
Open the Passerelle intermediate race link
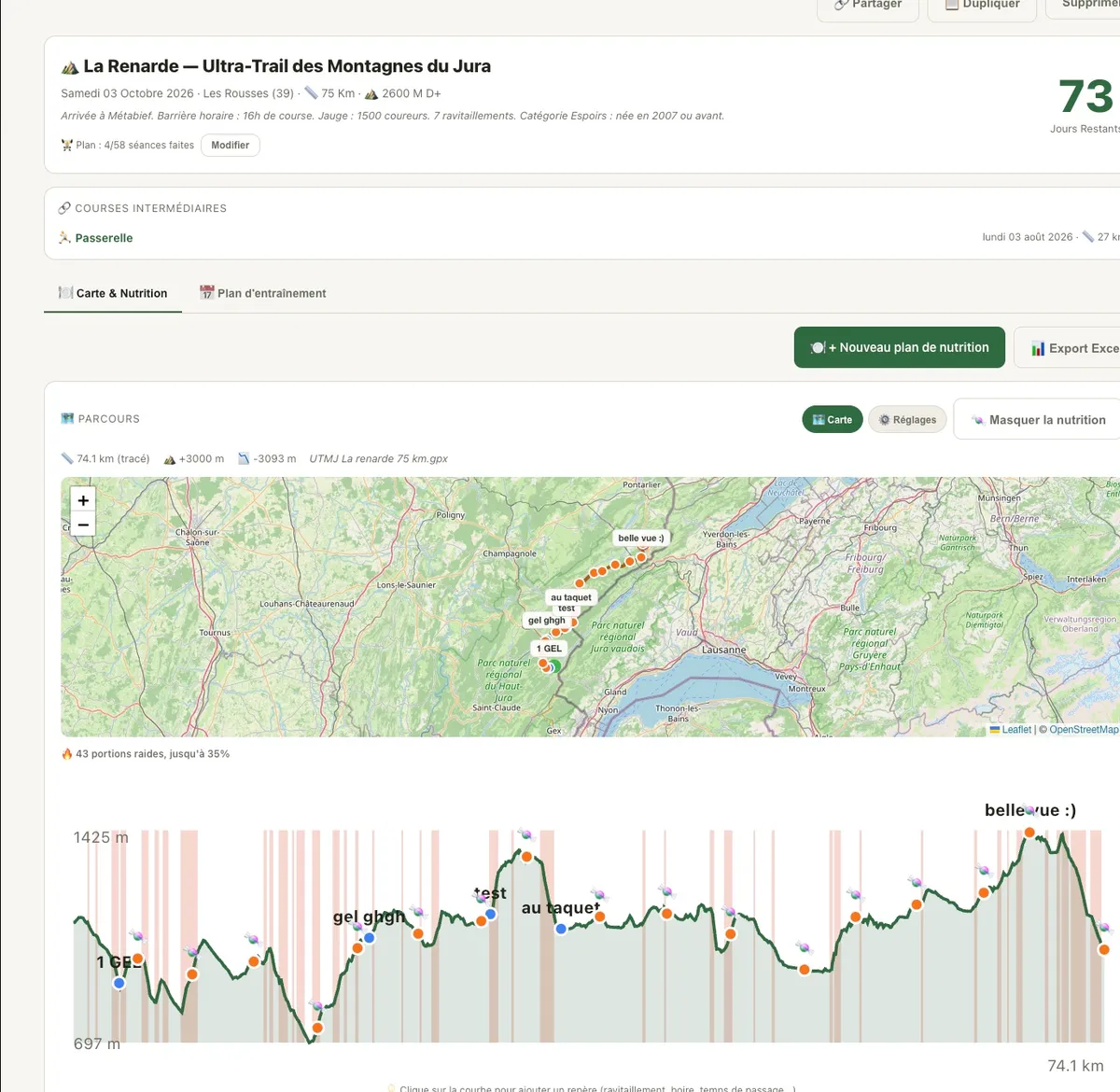[104, 238]
